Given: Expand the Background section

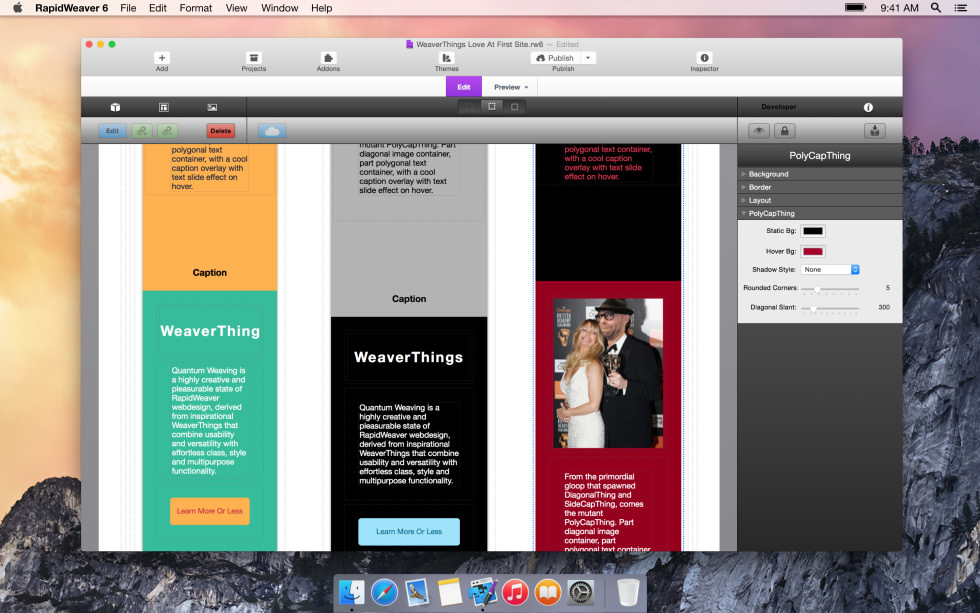Looking at the screenshot, I should [x=819, y=174].
